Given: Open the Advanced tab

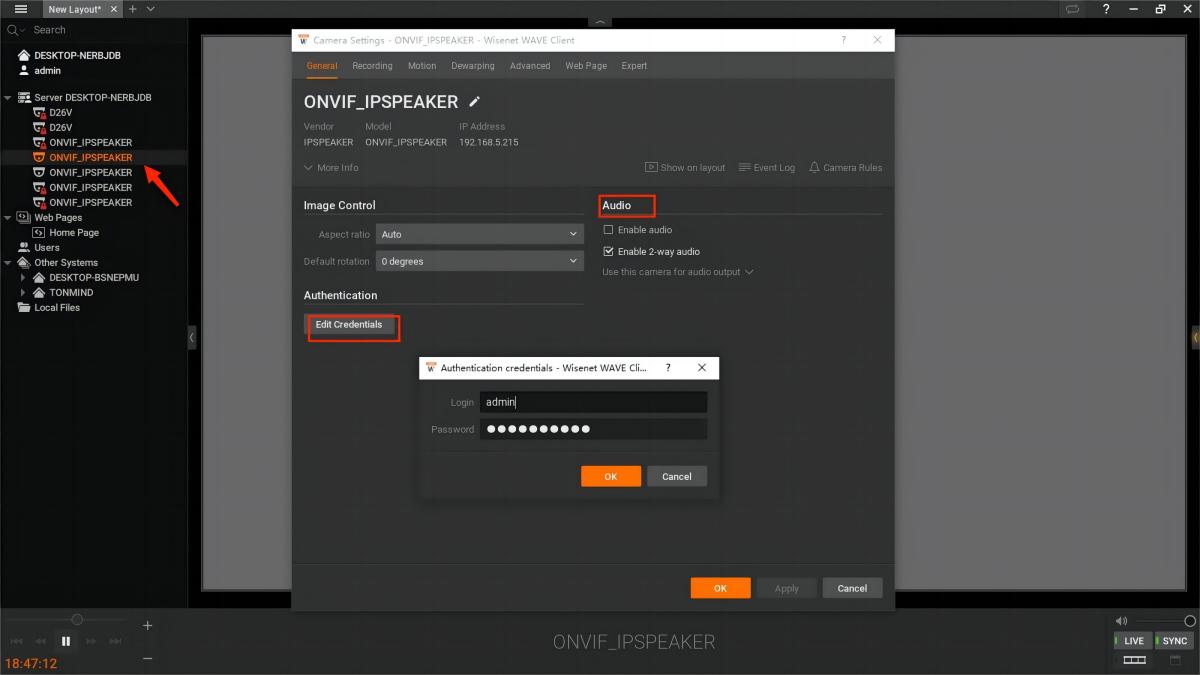Looking at the screenshot, I should tap(530, 66).
